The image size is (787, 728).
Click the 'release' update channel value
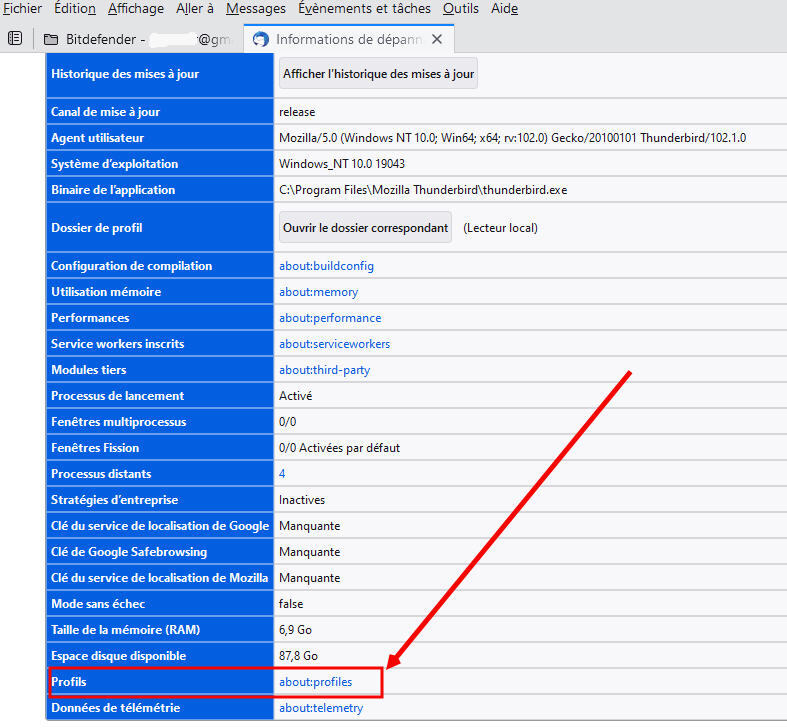point(297,112)
